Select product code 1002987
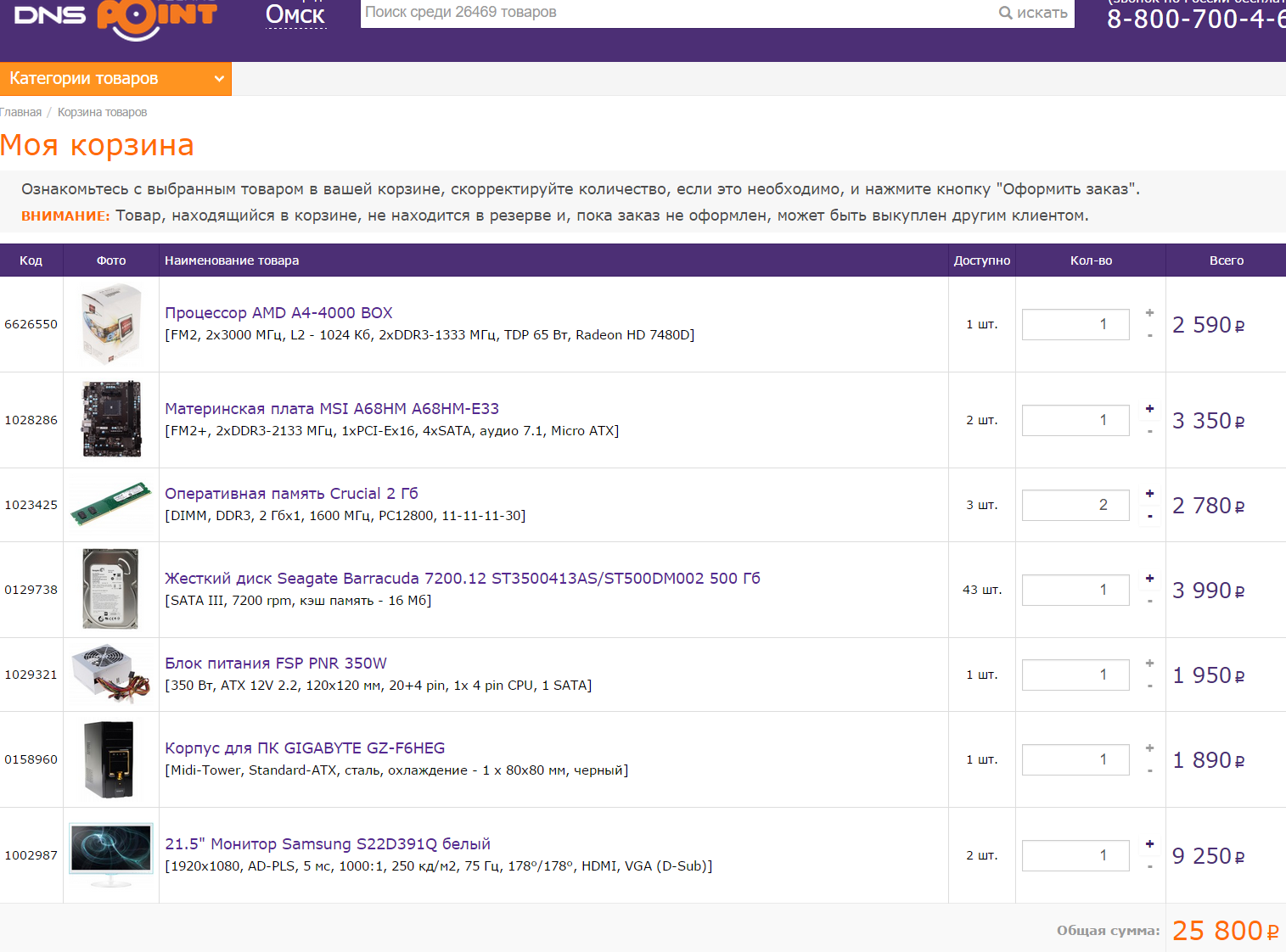The height and width of the screenshot is (952, 1286). pyautogui.click(x=31, y=855)
